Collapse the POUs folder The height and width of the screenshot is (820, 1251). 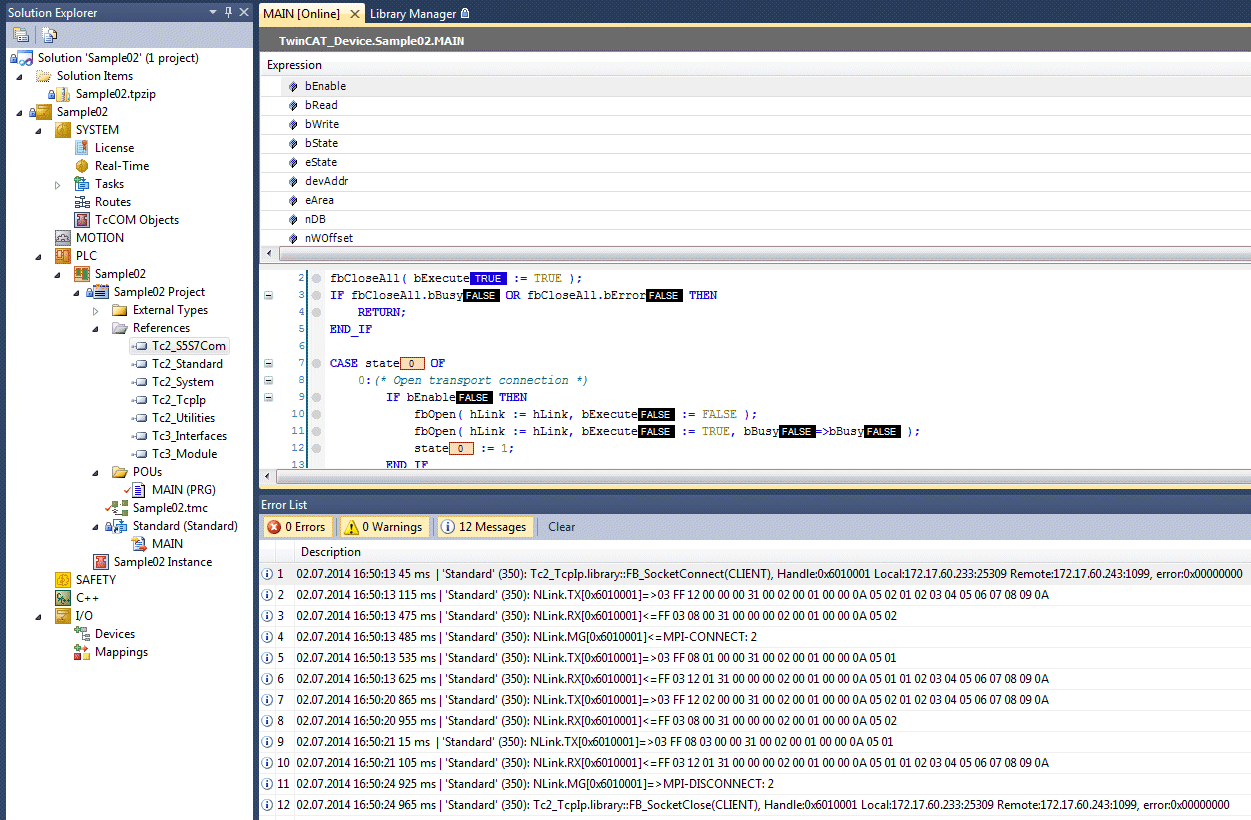click(x=95, y=472)
